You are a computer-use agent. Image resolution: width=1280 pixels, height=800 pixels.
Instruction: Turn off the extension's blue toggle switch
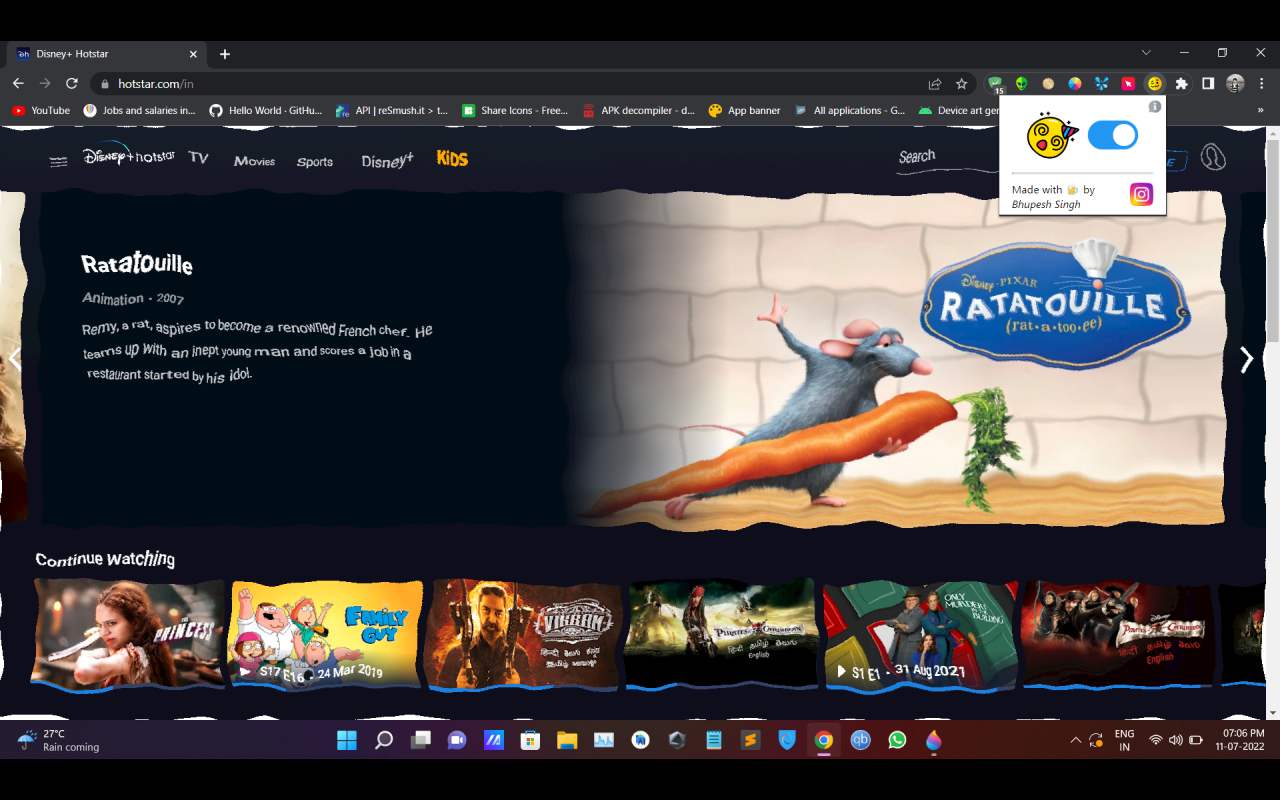click(1112, 135)
